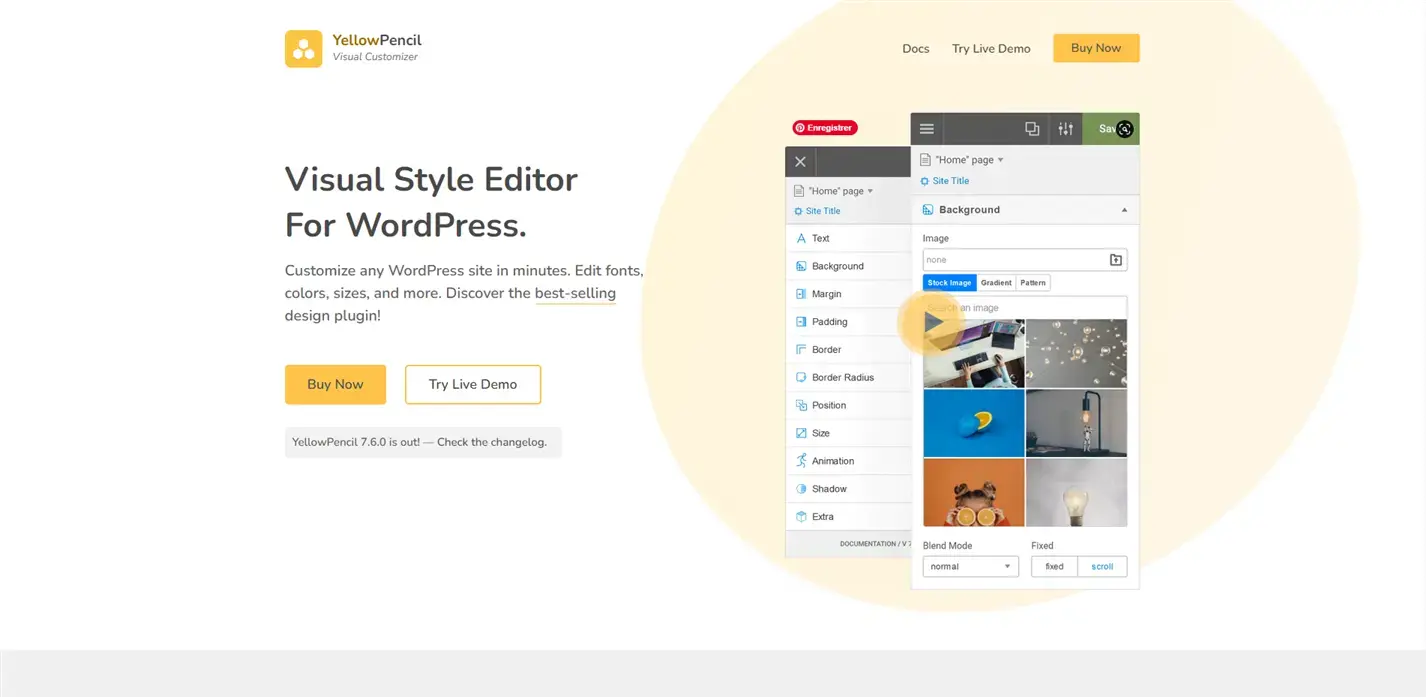Click the Background section header icon
The image size is (1426, 697).
tap(928, 210)
